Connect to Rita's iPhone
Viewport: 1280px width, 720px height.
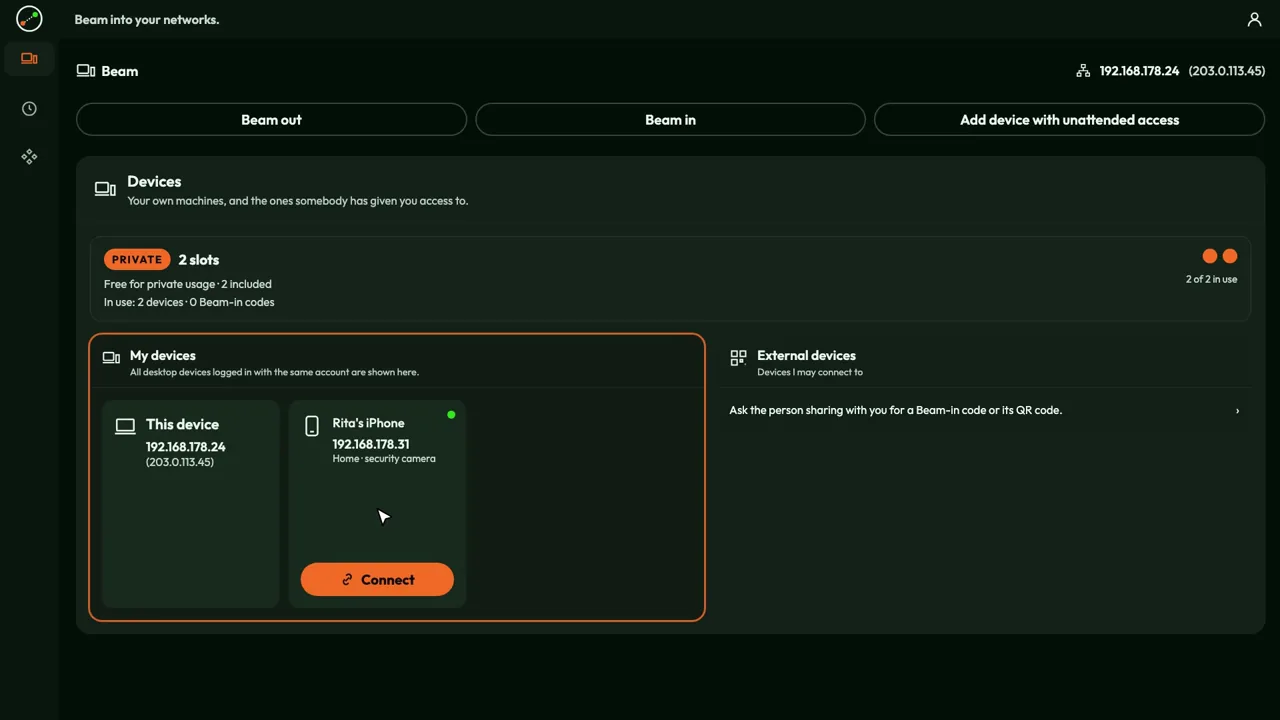click(377, 580)
